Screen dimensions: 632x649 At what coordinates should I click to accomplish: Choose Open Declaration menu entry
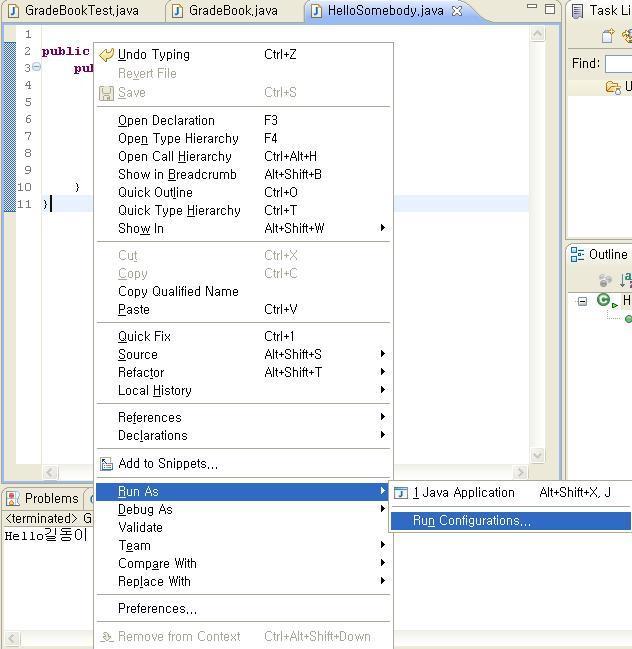pyautogui.click(x=244, y=120)
